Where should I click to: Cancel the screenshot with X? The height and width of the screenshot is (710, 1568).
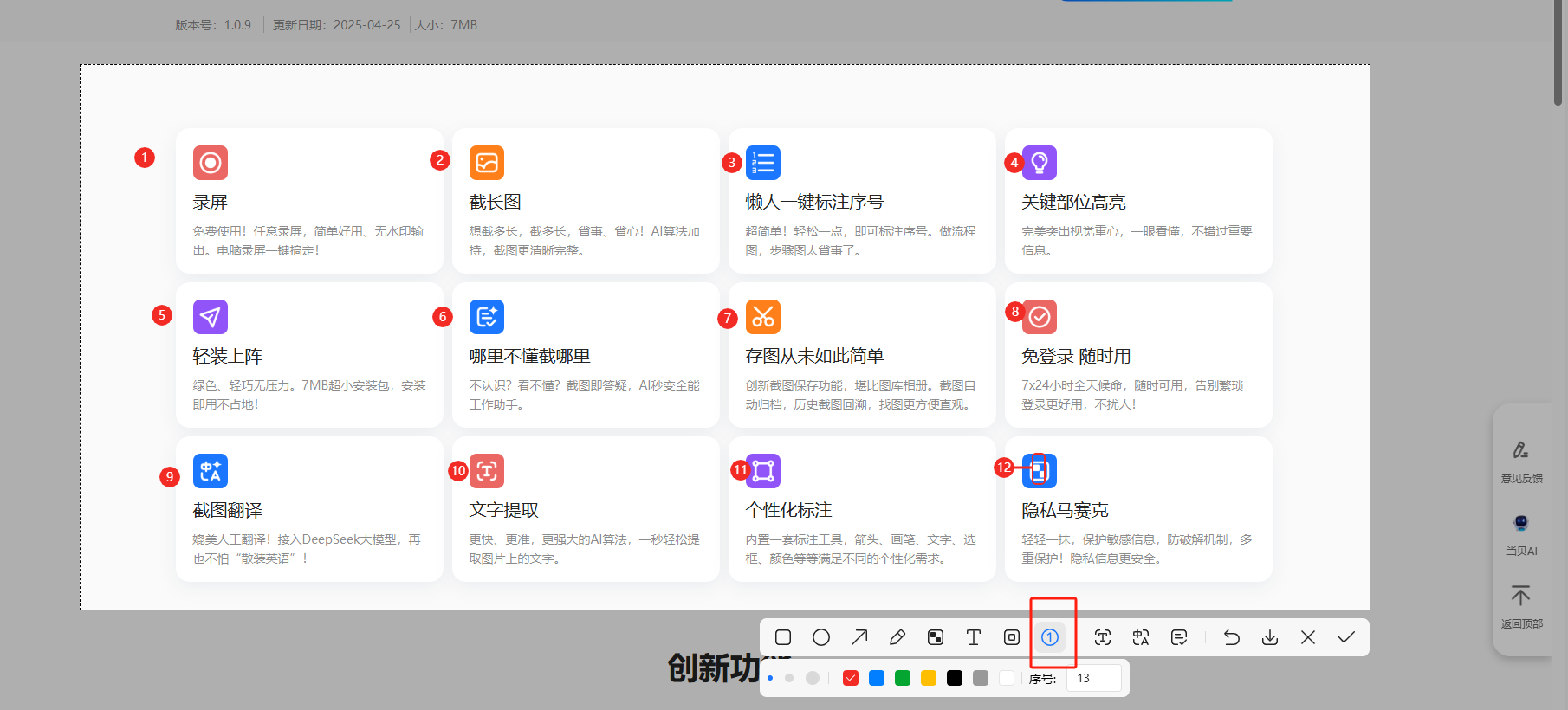coord(1308,637)
